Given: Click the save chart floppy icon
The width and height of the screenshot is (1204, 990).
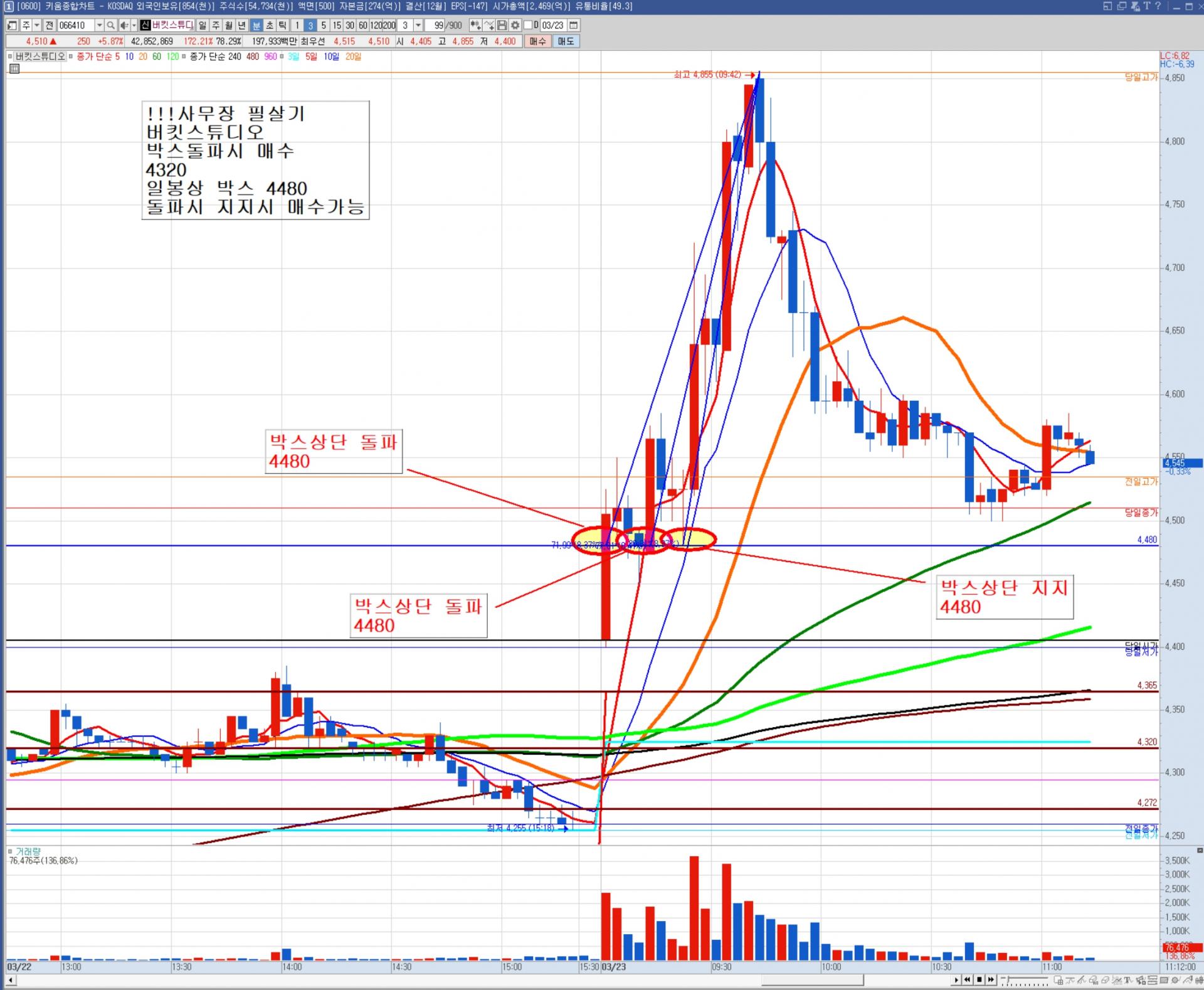Looking at the screenshot, I should (x=502, y=26).
